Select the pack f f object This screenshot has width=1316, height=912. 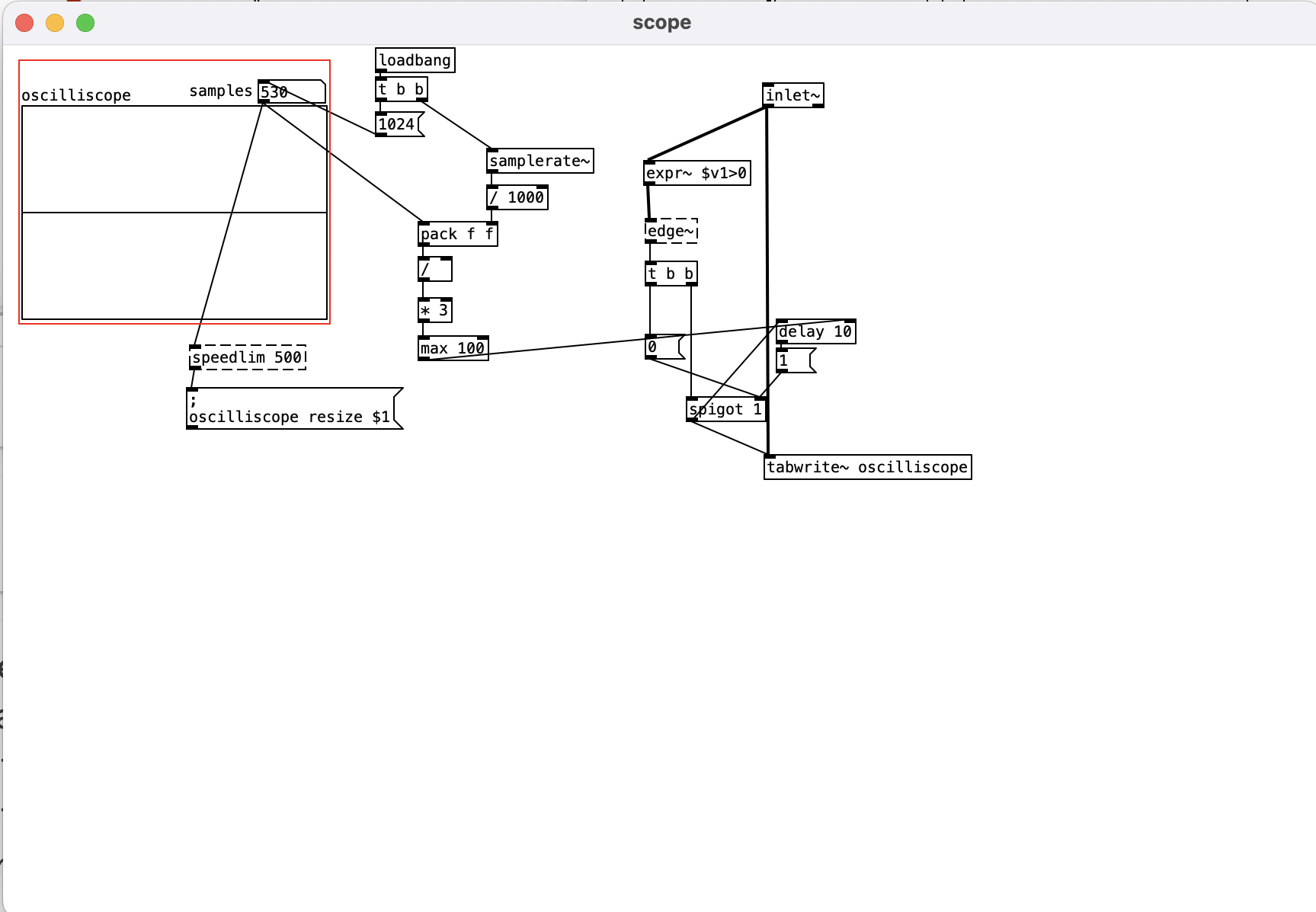pos(456,234)
